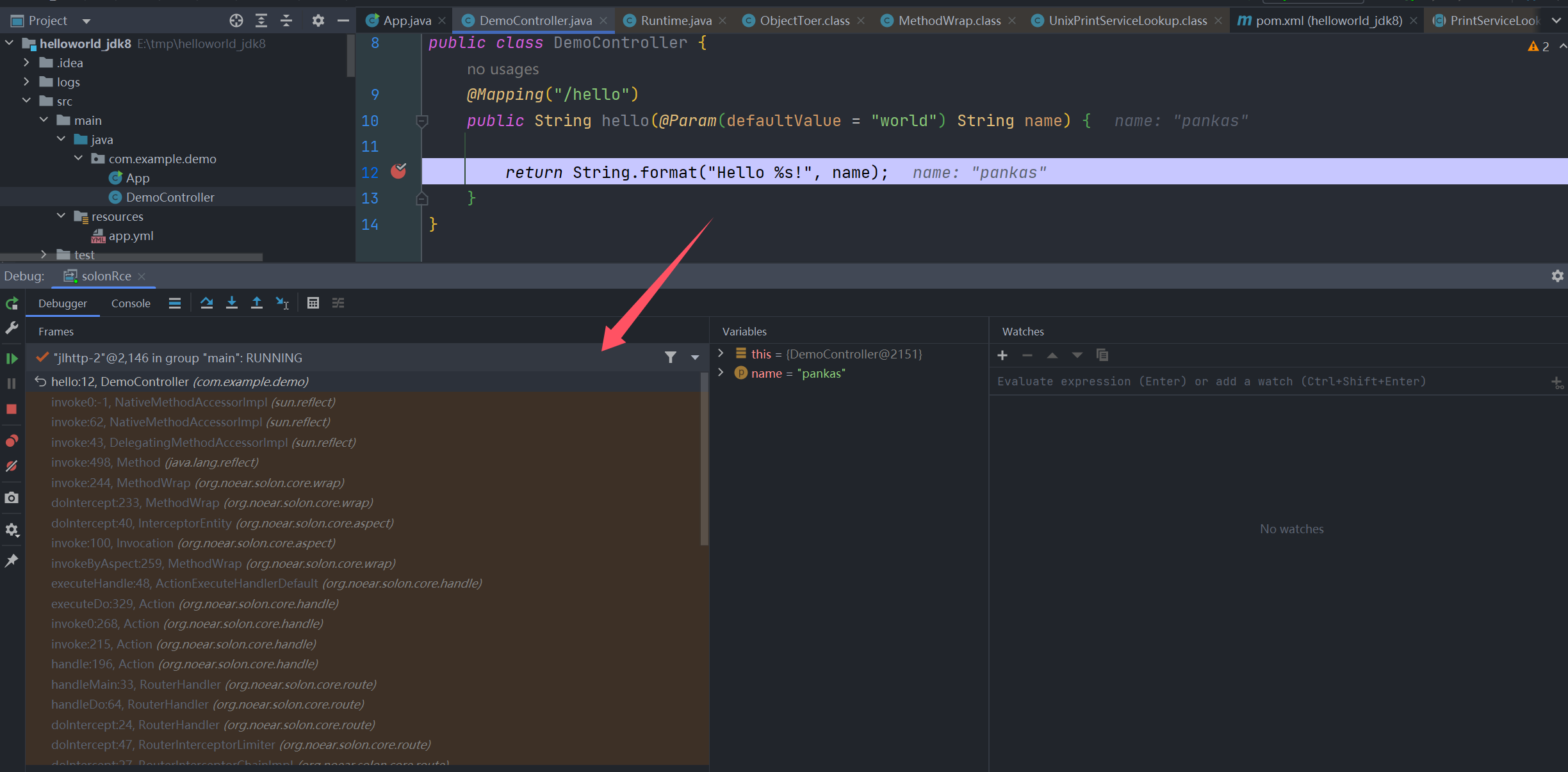Stop the solonRce debug session
Image resolution: width=1568 pixels, height=772 pixels.
[x=12, y=409]
